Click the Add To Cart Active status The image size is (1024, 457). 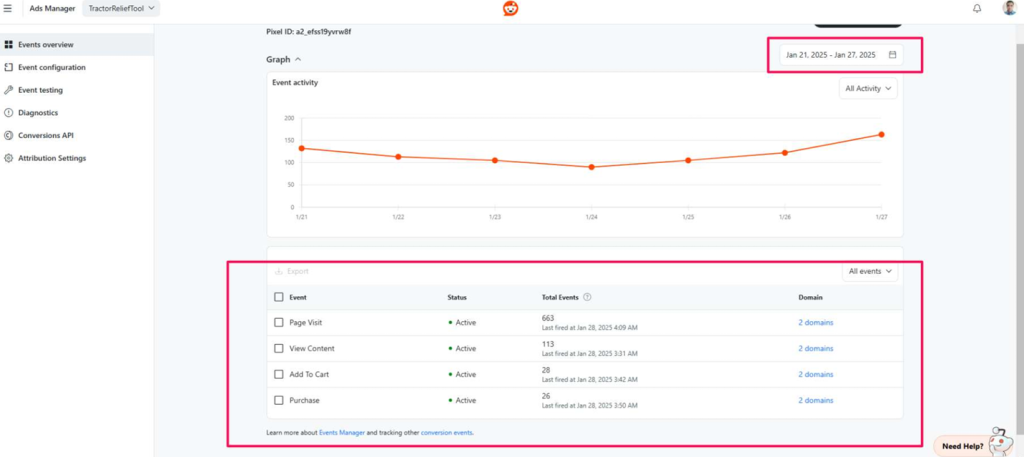(462, 375)
